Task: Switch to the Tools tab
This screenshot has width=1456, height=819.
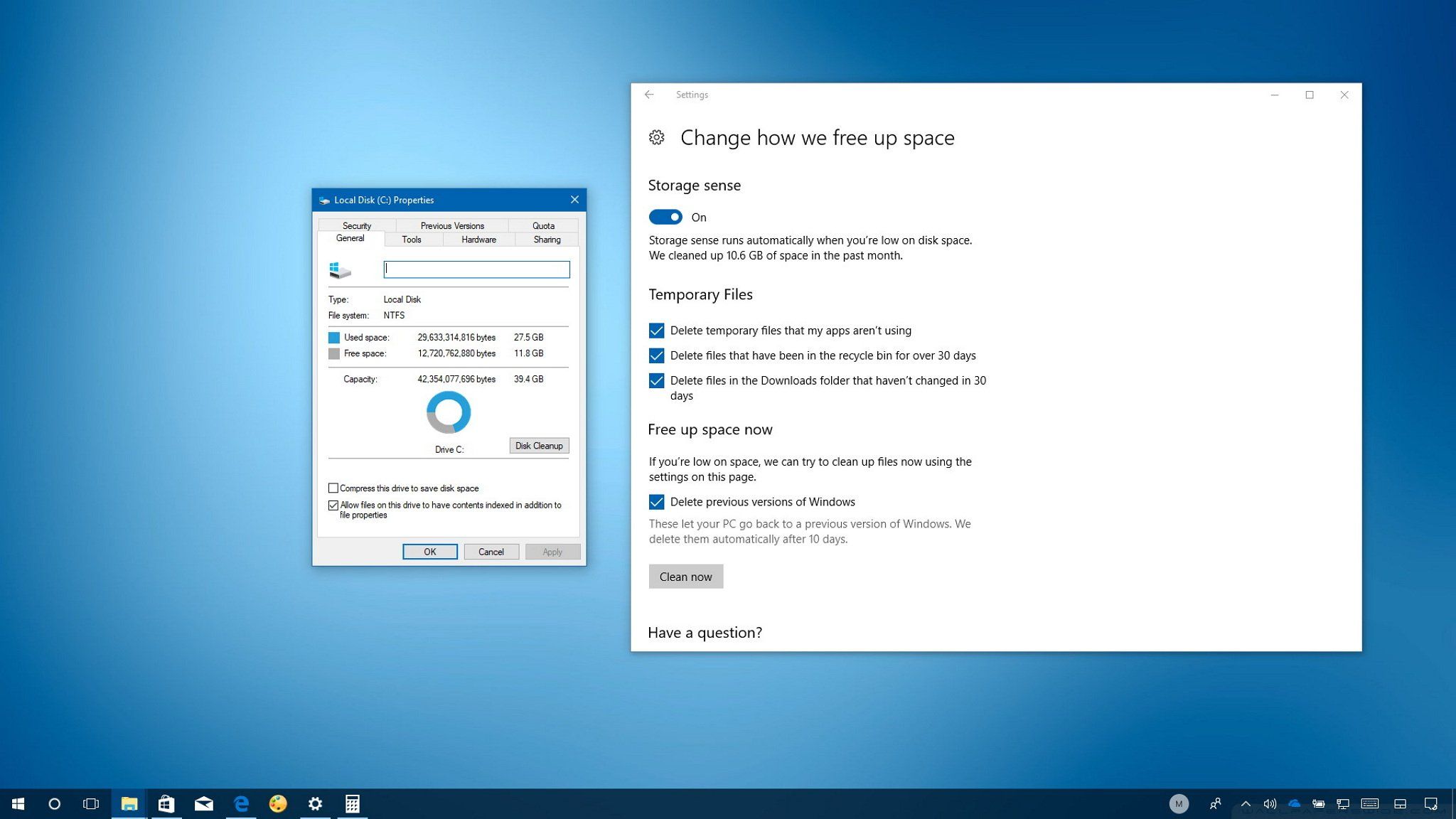Action: tap(412, 240)
